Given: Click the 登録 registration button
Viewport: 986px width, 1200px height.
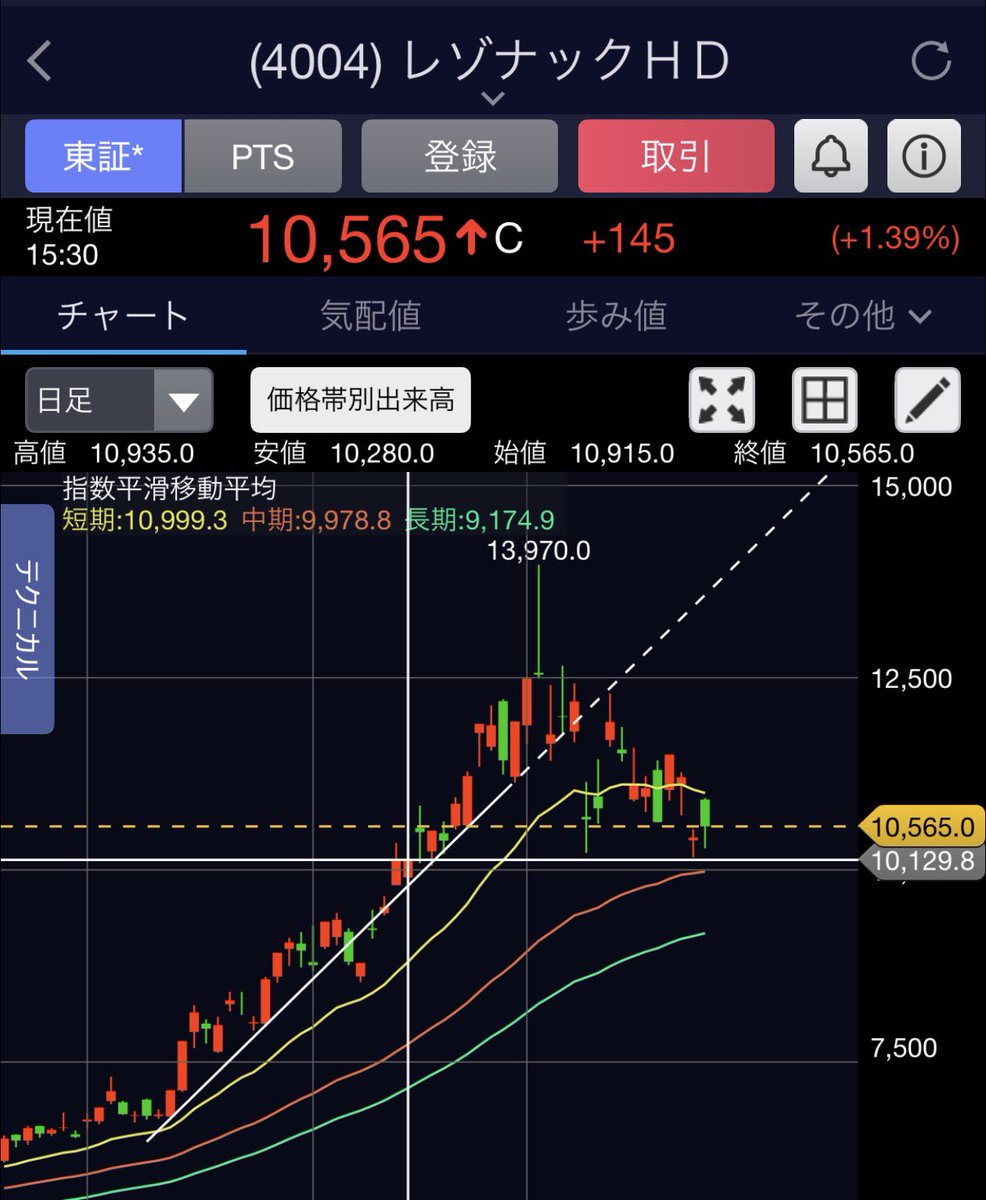Looking at the screenshot, I should click(x=459, y=156).
